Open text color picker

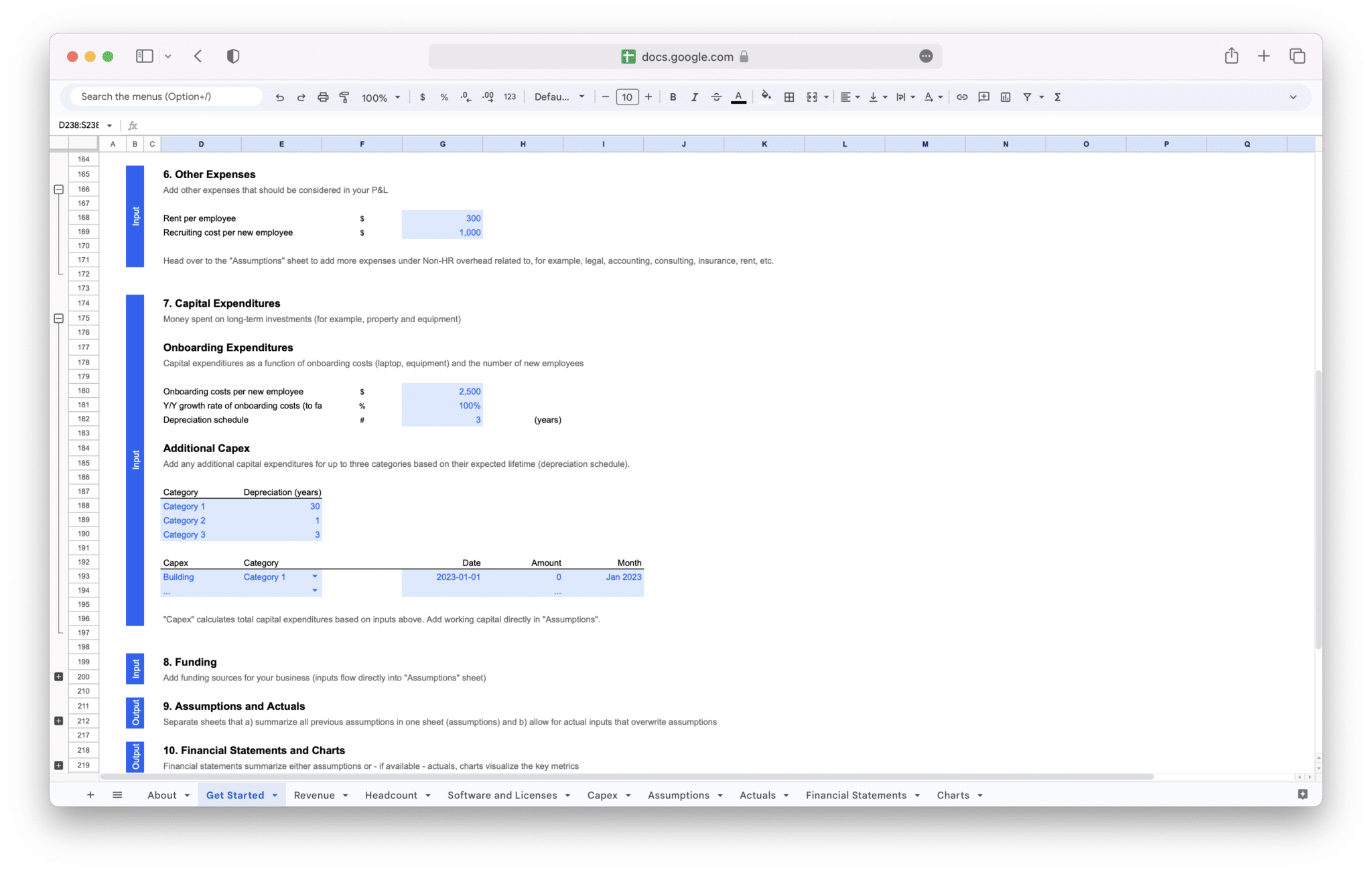(738, 97)
